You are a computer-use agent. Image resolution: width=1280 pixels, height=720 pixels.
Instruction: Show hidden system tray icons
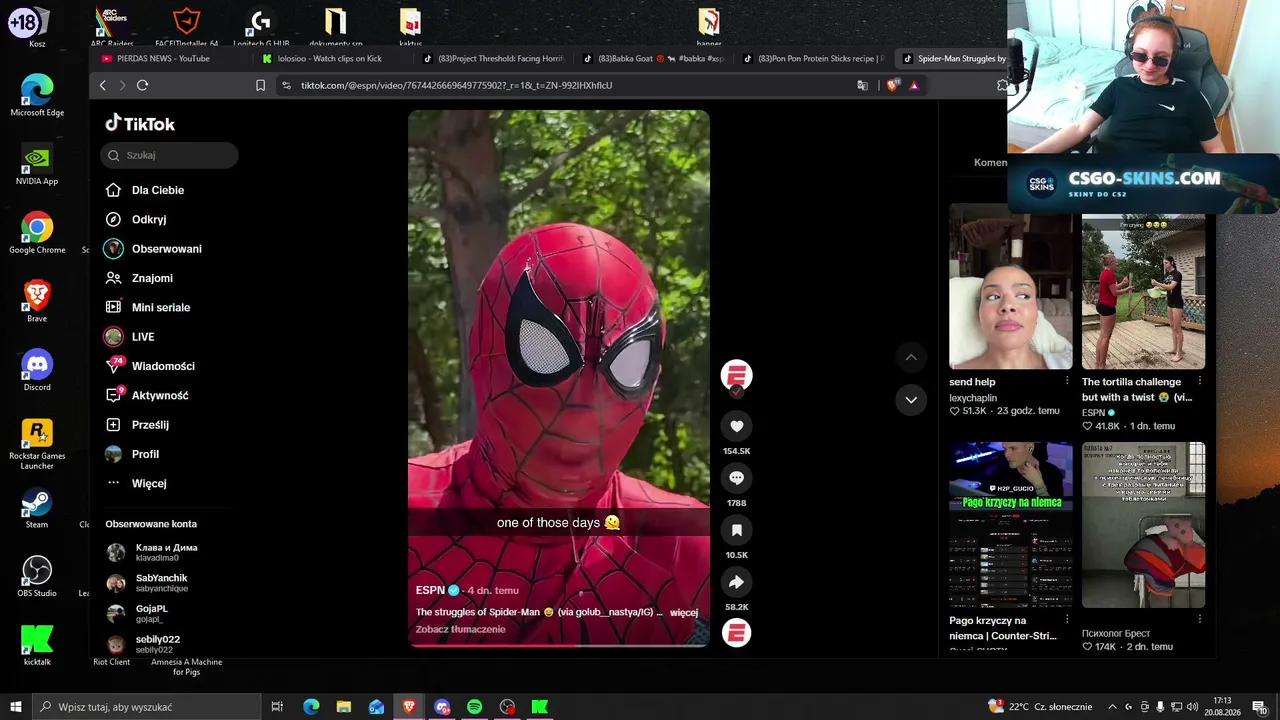pos(1112,707)
